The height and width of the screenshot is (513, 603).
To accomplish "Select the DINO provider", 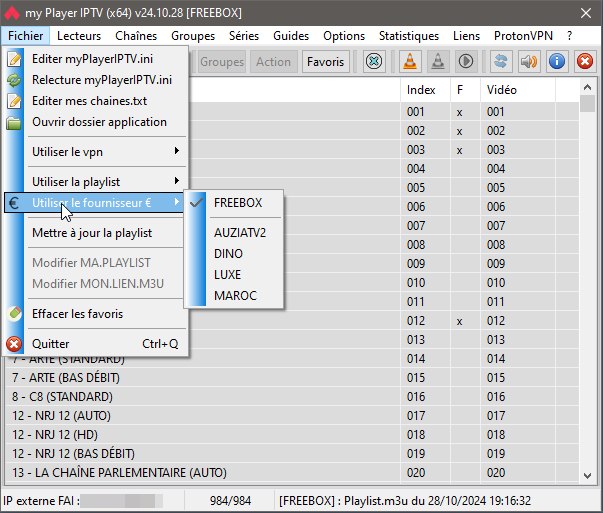I will pyautogui.click(x=228, y=254).
